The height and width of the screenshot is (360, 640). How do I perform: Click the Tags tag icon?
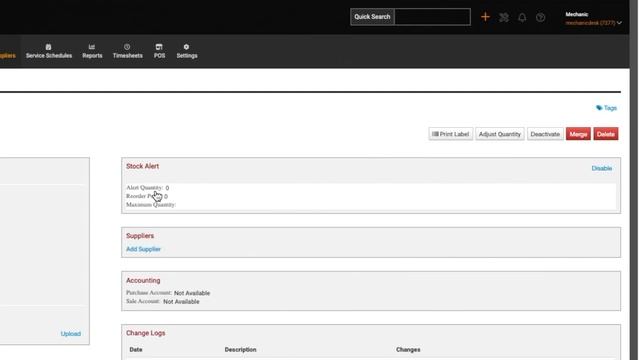tap(599, 108)
